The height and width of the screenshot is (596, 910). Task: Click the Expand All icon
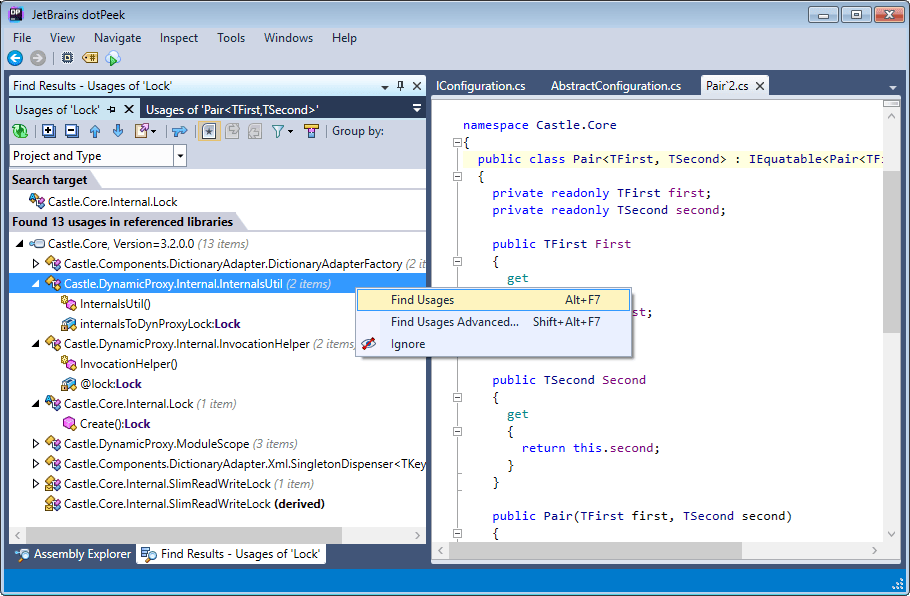pos(48,131)
